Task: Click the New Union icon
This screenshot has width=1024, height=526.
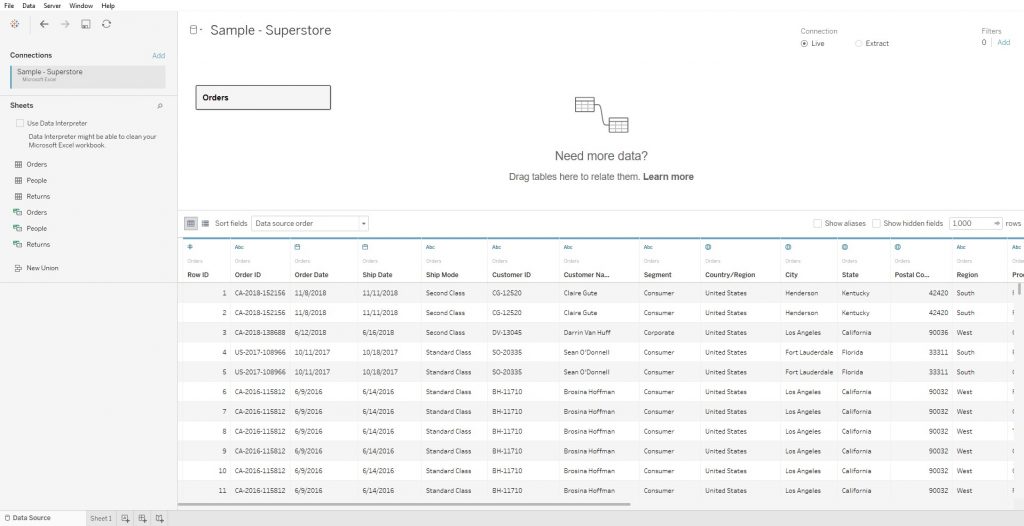Action: (x=18, y=268)
